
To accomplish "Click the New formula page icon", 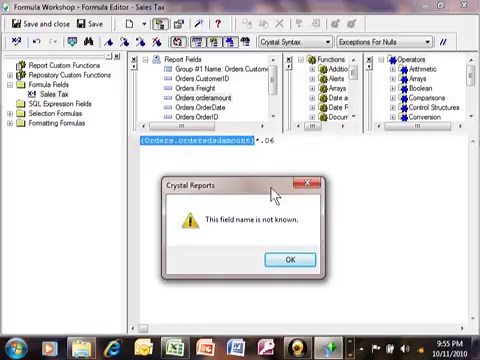I will [x=129, y=24].
